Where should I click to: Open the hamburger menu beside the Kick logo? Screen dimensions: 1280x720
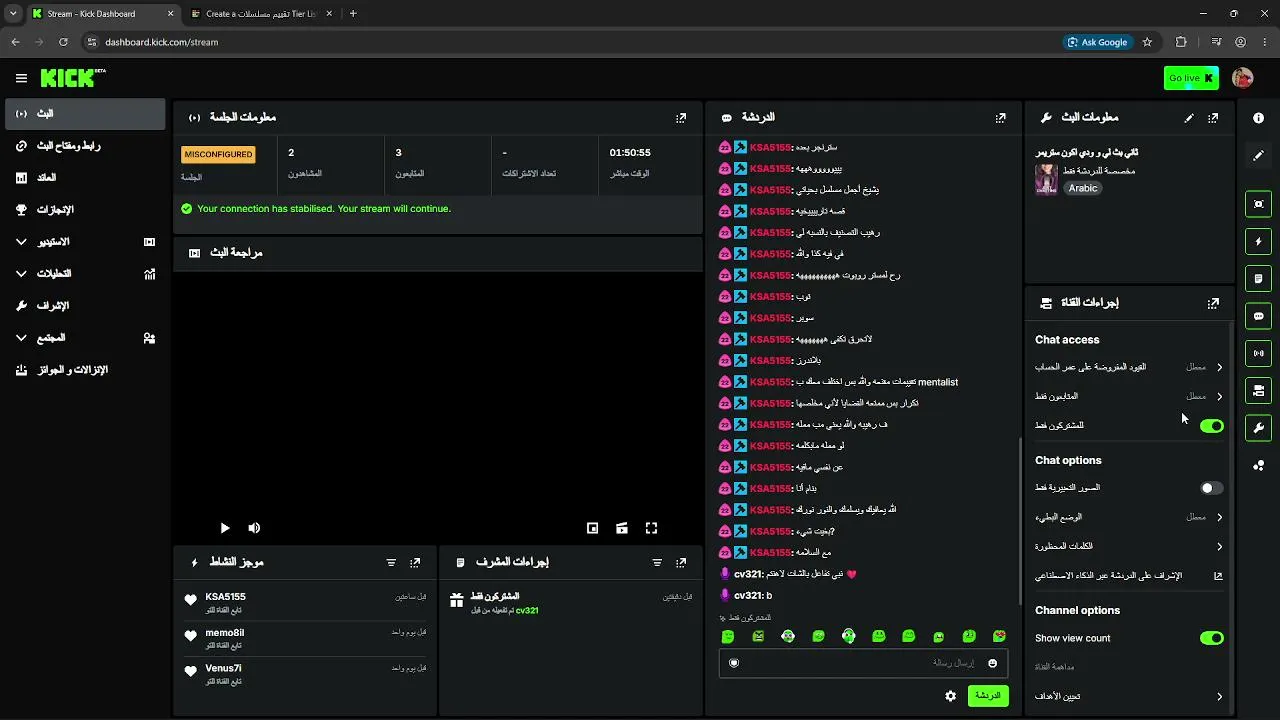(21, 78)
